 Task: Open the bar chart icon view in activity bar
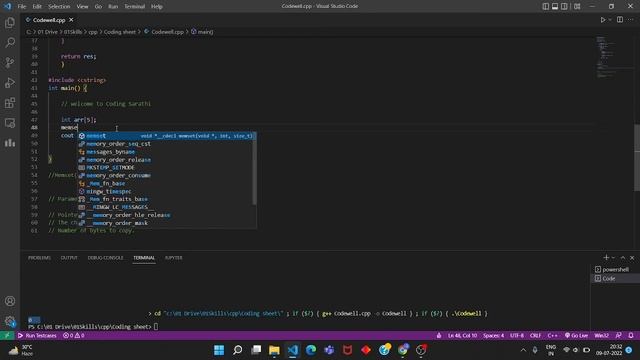click(x=10, y=143)
